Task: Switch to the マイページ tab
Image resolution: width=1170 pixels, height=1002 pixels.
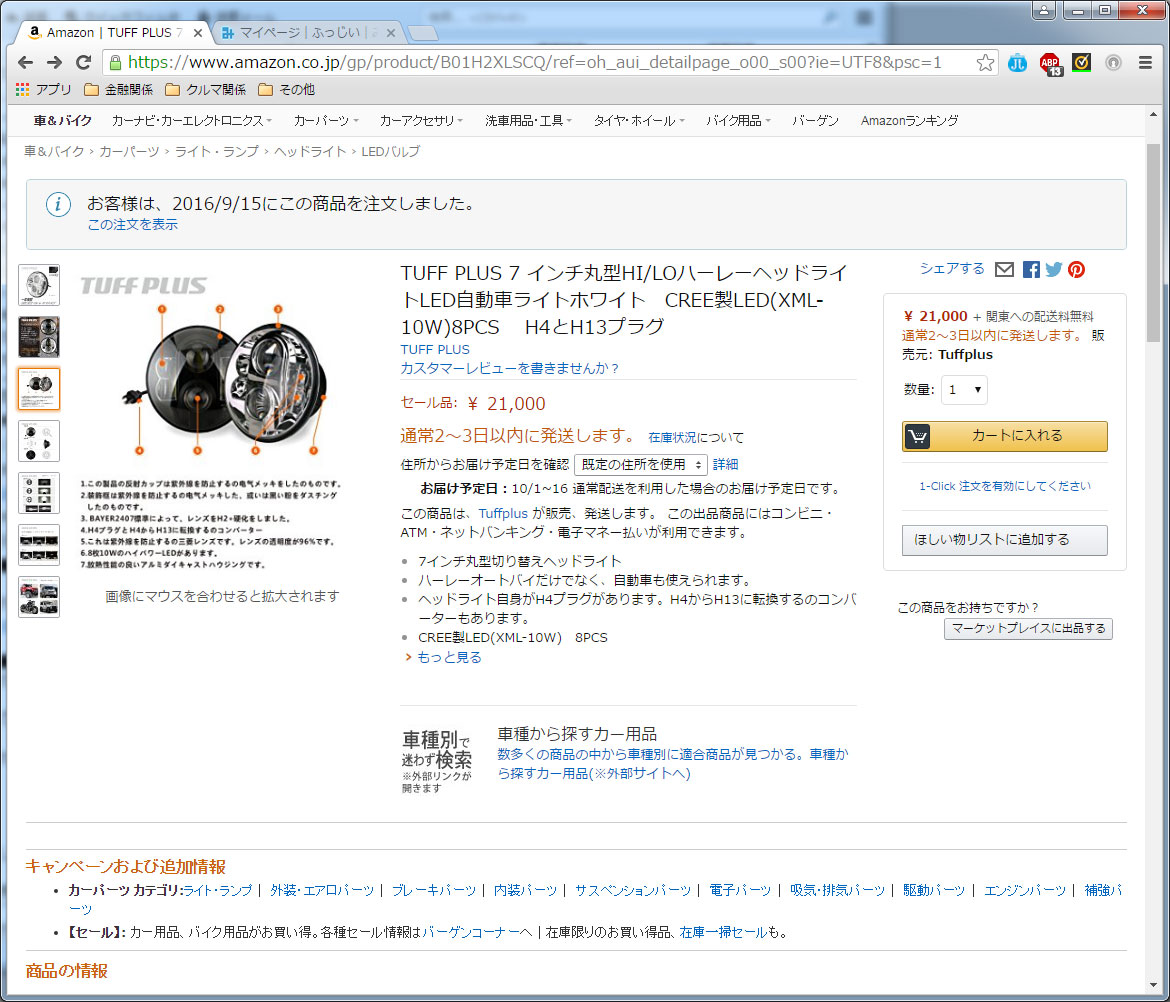Action: click(307, 33)
